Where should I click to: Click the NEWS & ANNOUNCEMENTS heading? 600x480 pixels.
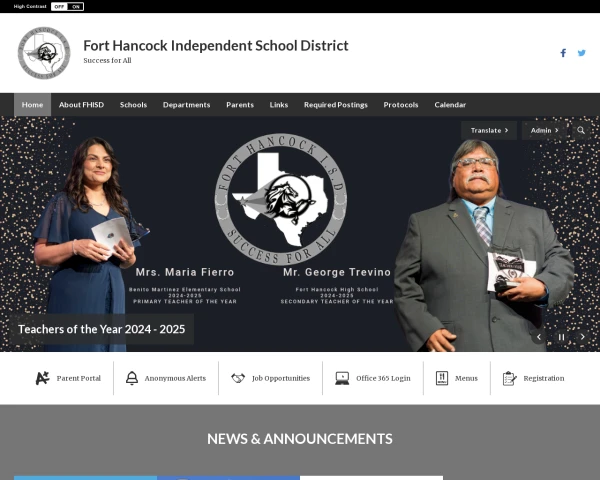pyautogui.click(x=300, y=439)
